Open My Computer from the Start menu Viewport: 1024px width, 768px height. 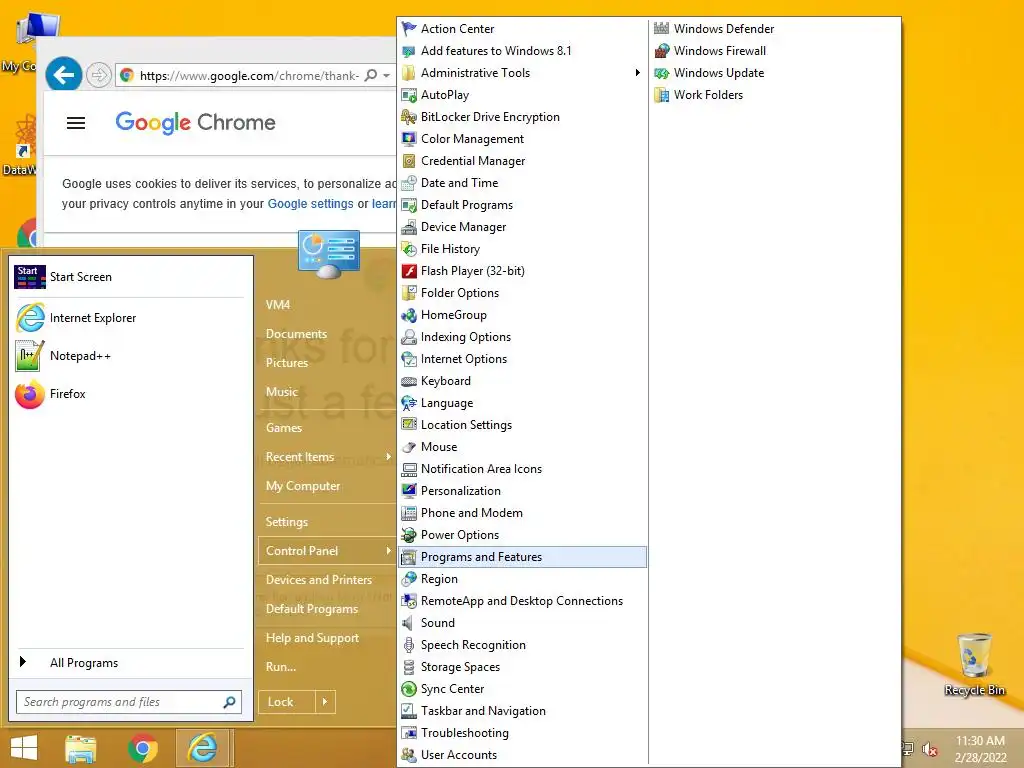coord(303,486)
